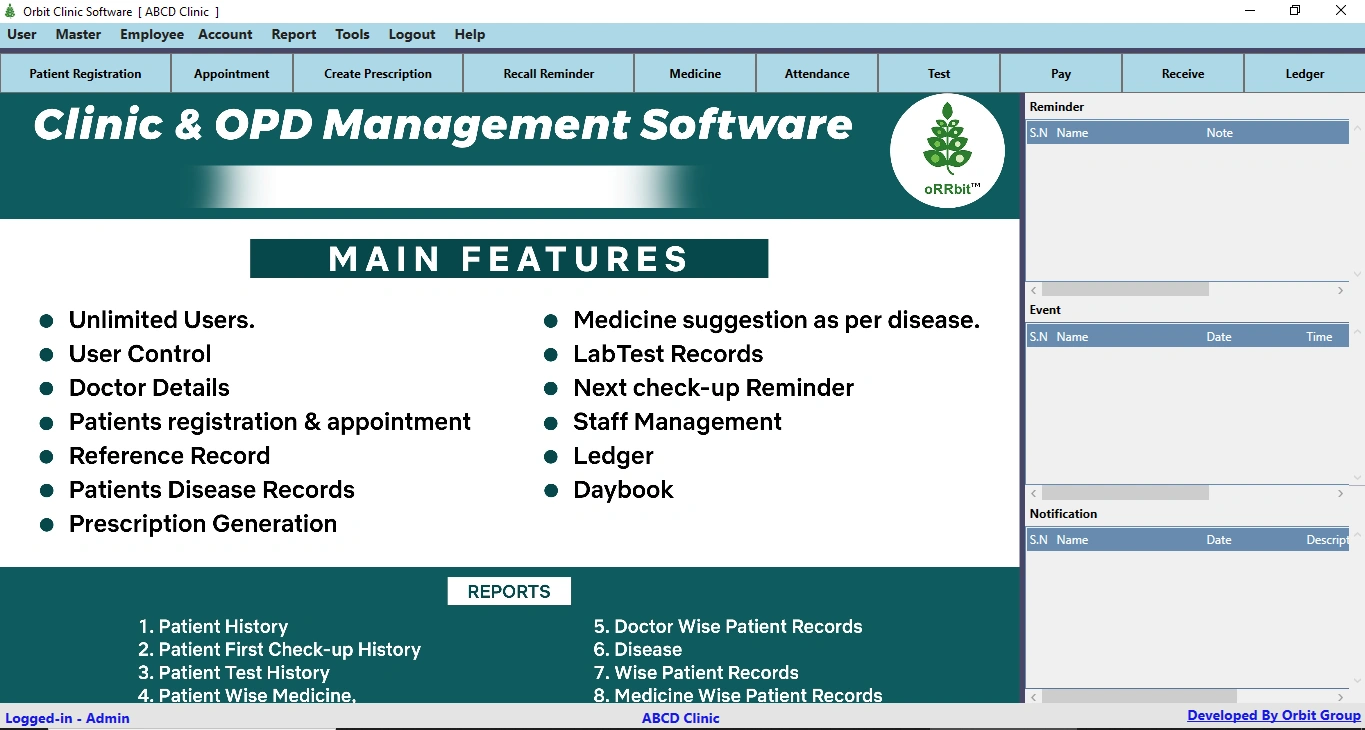Image resolution: width=1365 pixels, height=730 pixels.
Task: Sort Notification list by Date column
Action: pos(1219,539)
